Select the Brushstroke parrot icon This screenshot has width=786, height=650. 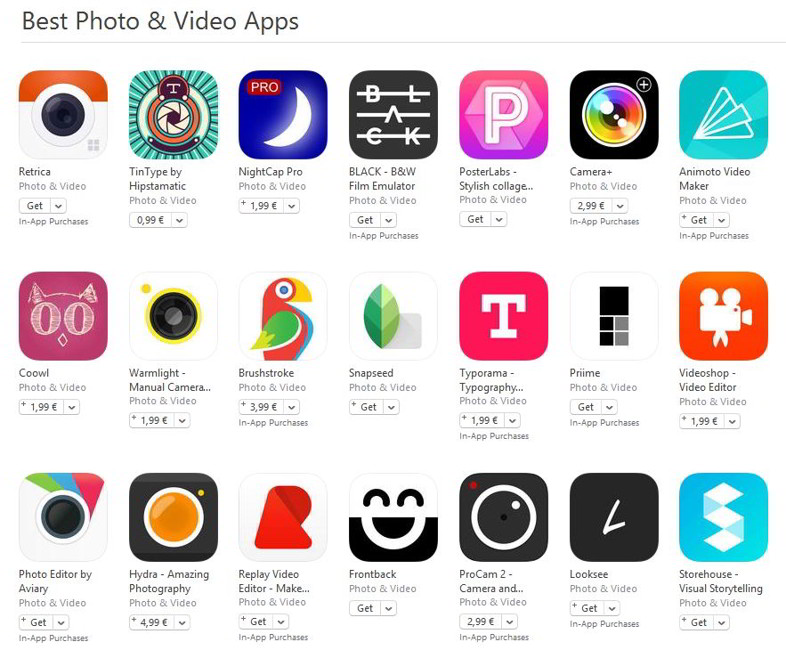tap(283, 316)
